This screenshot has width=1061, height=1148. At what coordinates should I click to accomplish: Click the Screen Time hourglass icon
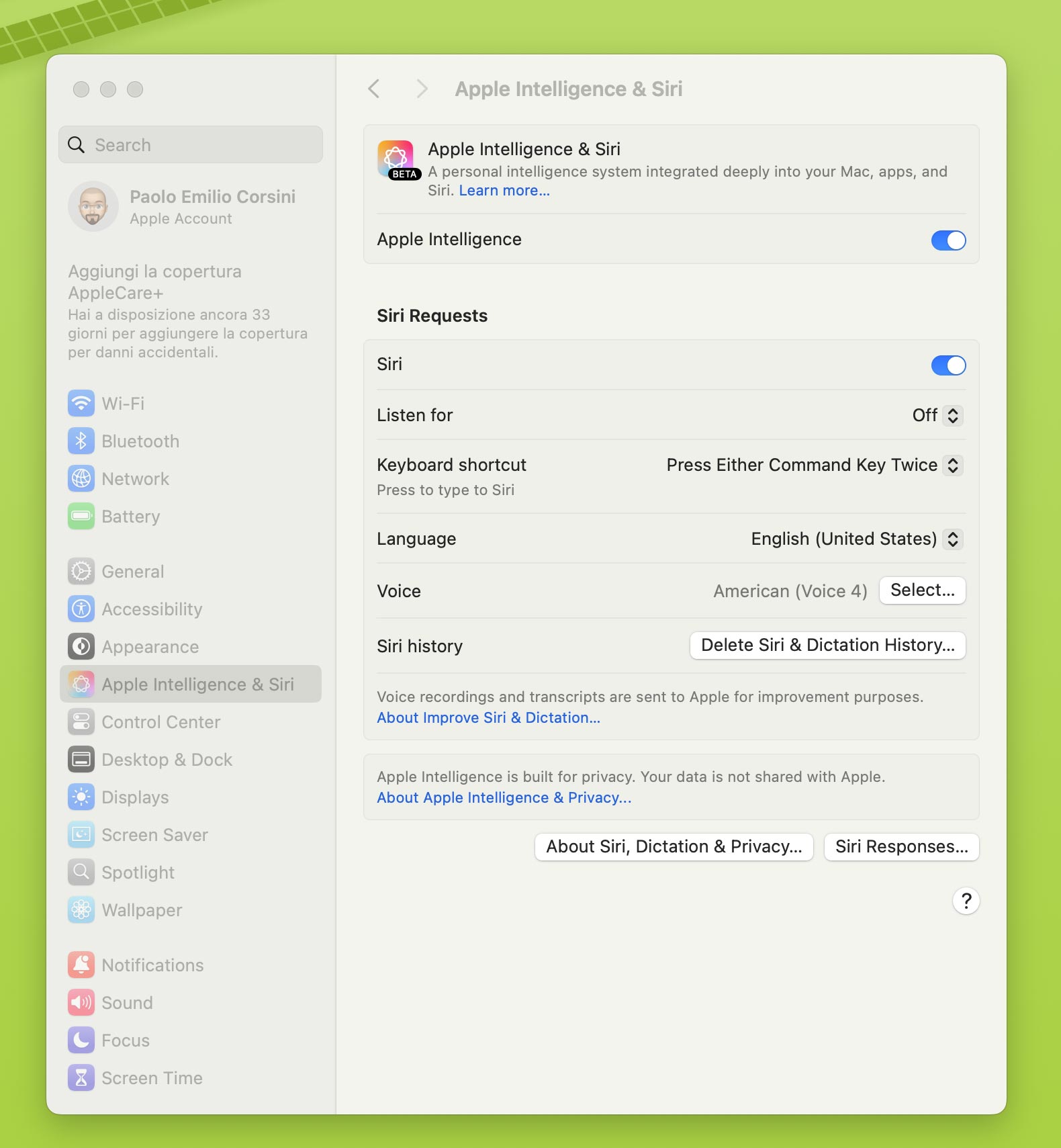[x=81, y=1077]
